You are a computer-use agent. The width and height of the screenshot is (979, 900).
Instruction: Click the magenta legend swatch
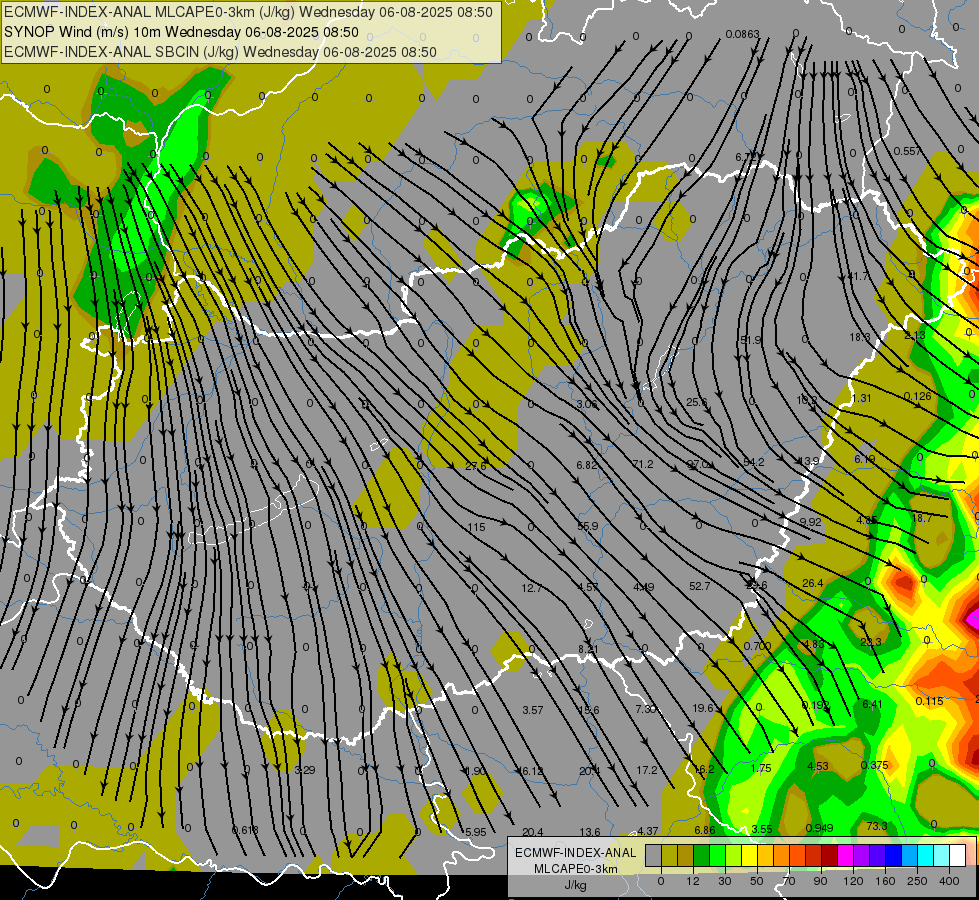tap(845, 855)
